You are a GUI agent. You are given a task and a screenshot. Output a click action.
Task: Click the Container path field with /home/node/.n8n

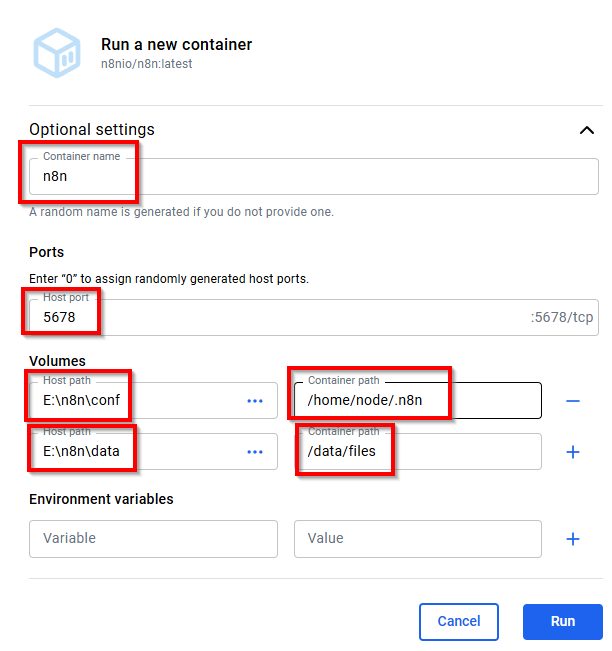tap(417, 401)
